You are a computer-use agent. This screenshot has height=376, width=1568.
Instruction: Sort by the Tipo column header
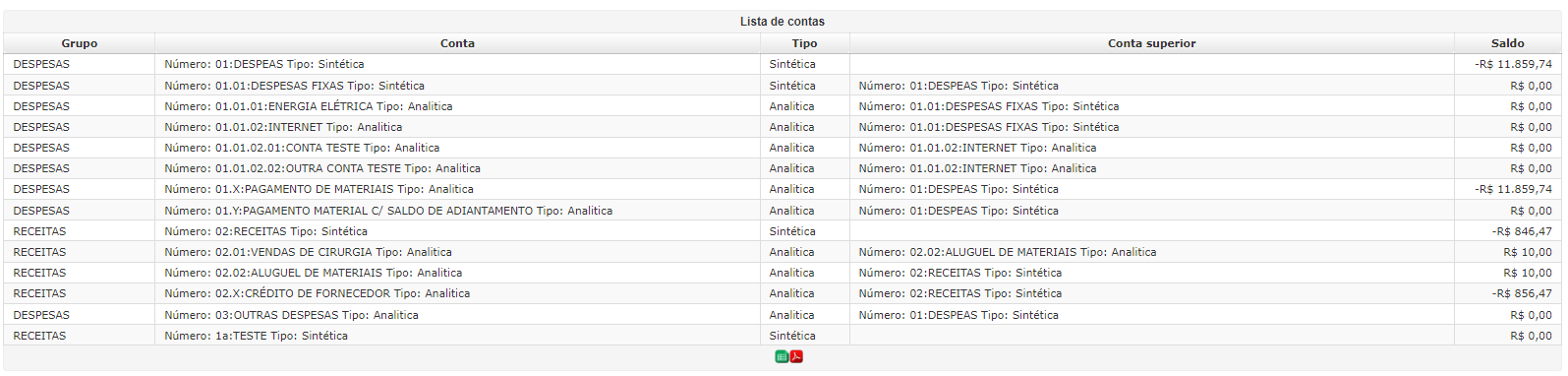[804, 43]
